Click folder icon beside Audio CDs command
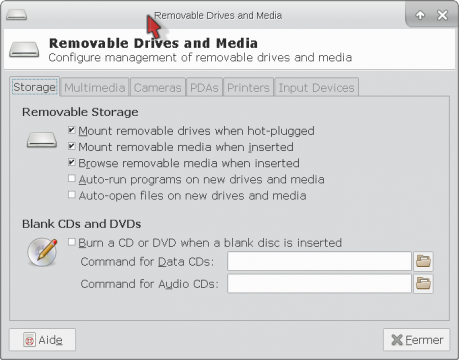This screenshot has height=360, width=459. tap(423, 284)
